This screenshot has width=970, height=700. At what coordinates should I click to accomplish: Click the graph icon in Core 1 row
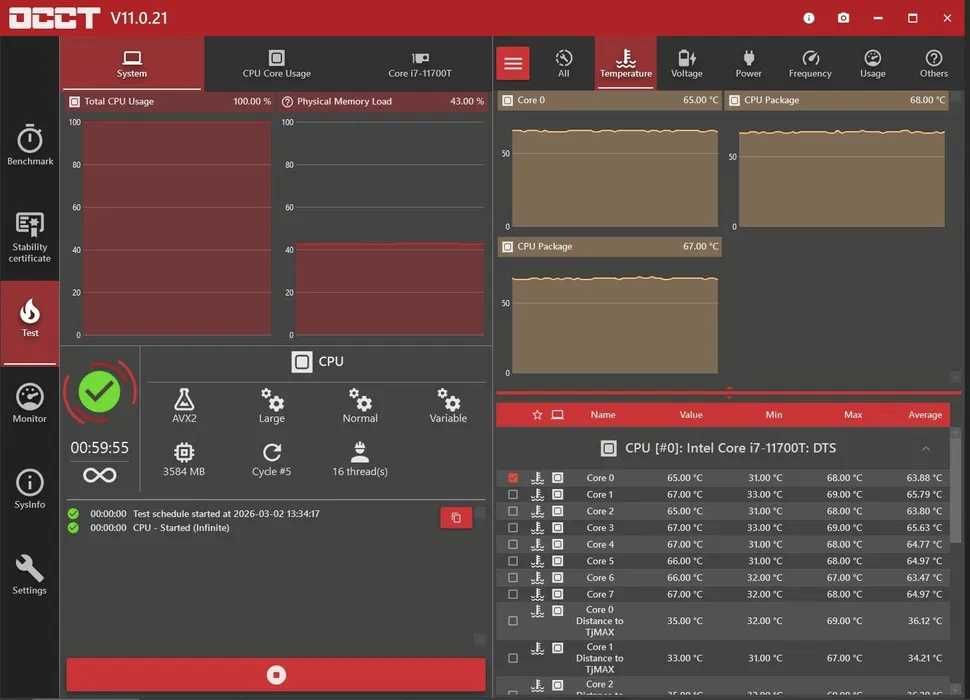[557, 495]
